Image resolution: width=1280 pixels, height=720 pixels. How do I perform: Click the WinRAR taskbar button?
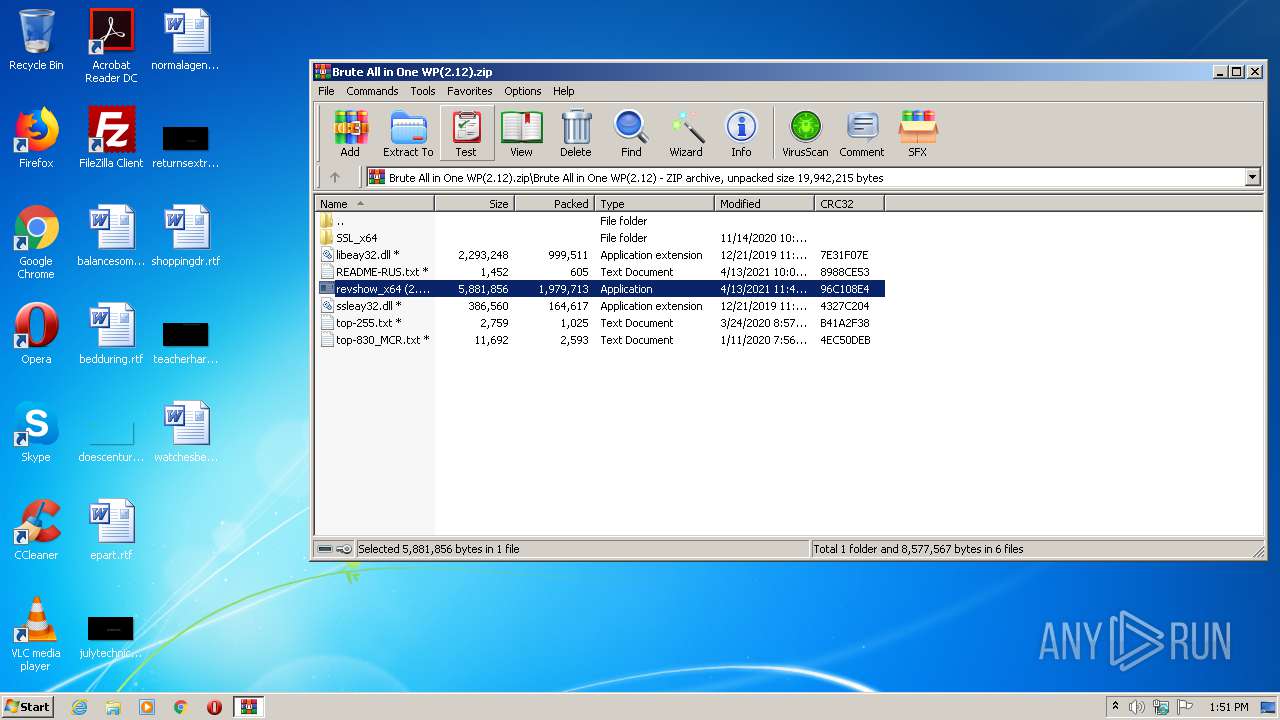pos(248,707)
